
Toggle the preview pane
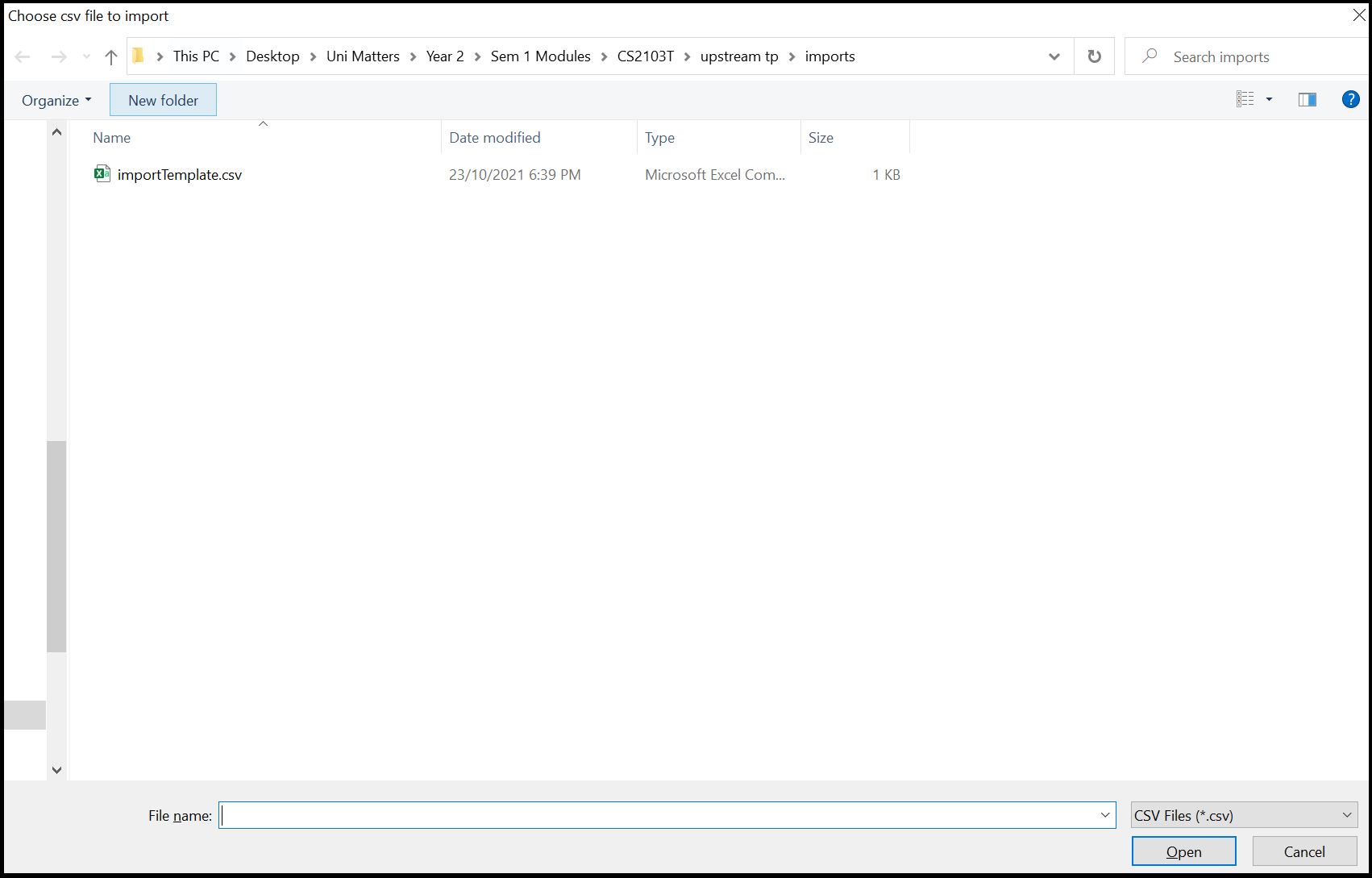(x=1308, y=99)
